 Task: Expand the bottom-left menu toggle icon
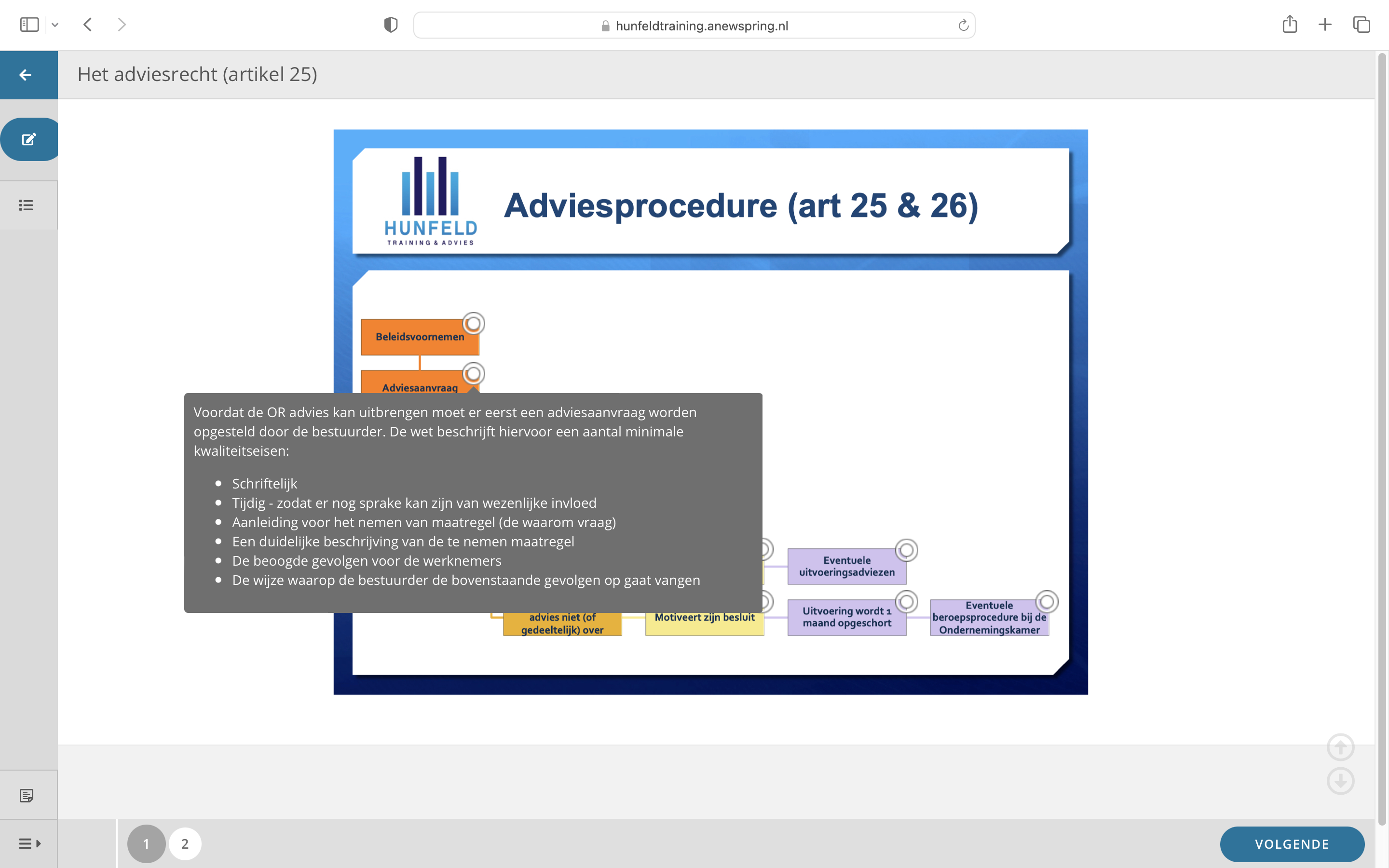(29, 843)
